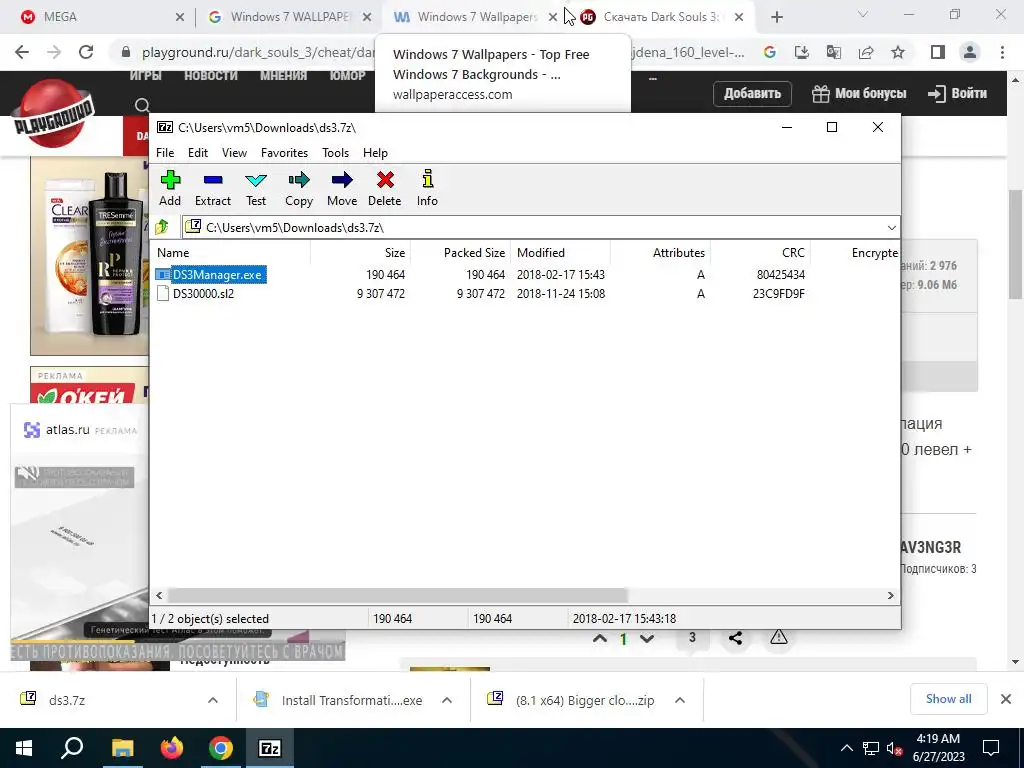Choose the Copy toolbar button in 7-Zip
Screen dimensions: 1024x768
pos(298,188)
